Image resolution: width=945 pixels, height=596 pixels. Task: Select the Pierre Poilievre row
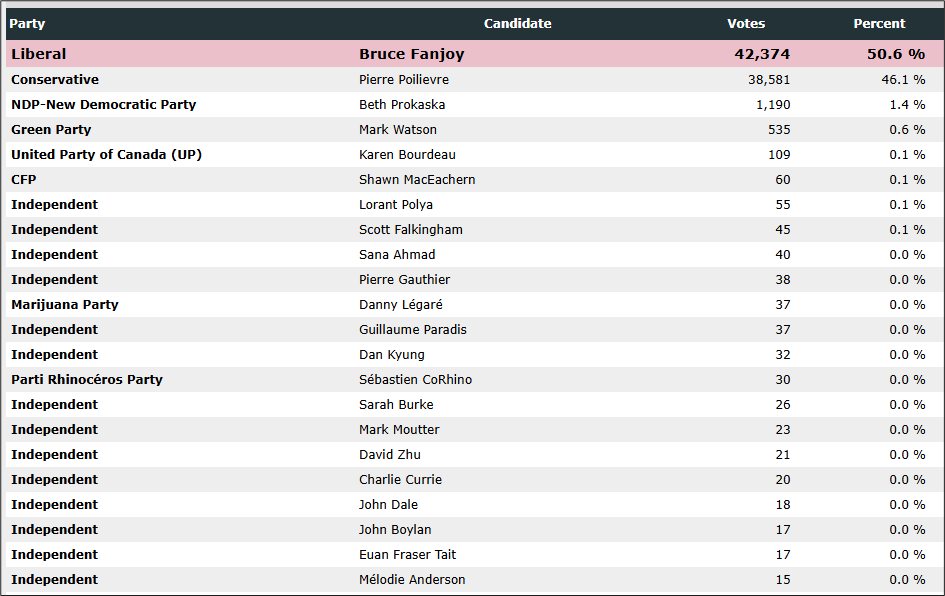(475, 80)
